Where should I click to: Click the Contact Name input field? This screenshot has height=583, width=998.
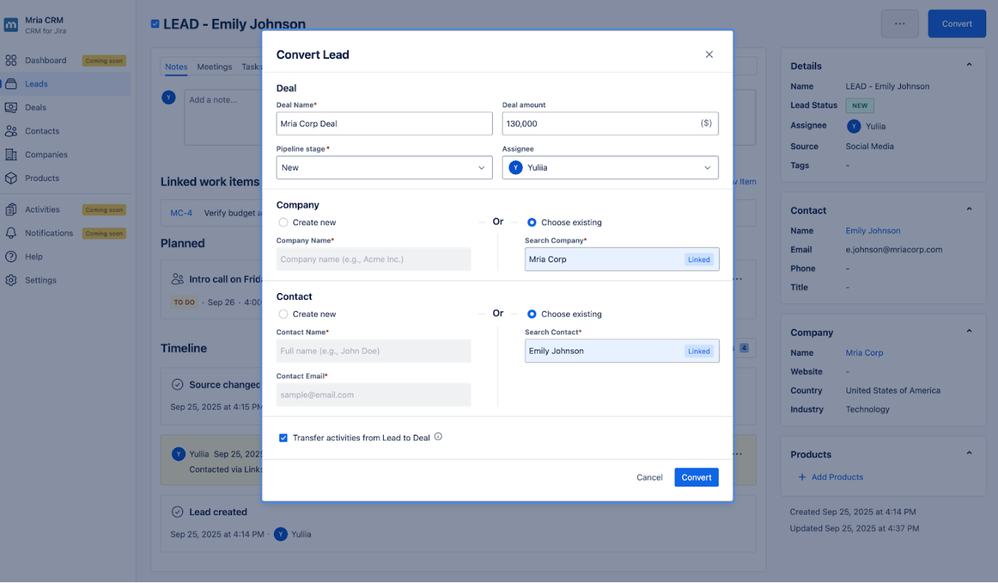tap(374, 351)
